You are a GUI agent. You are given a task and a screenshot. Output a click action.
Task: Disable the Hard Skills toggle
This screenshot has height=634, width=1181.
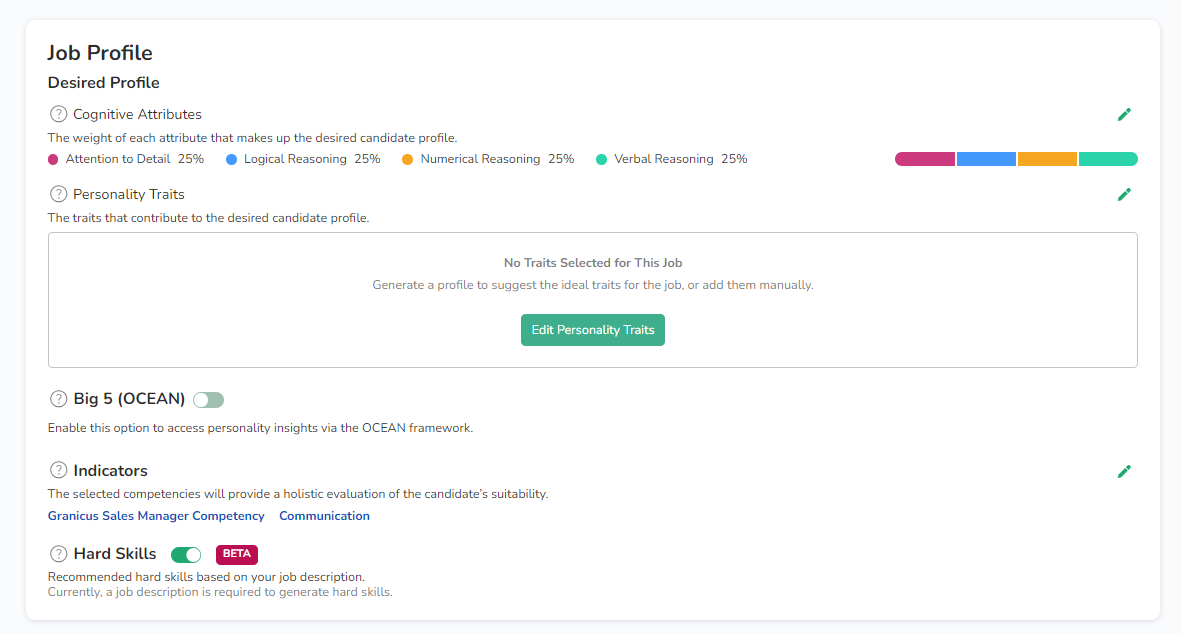[186, 554]
